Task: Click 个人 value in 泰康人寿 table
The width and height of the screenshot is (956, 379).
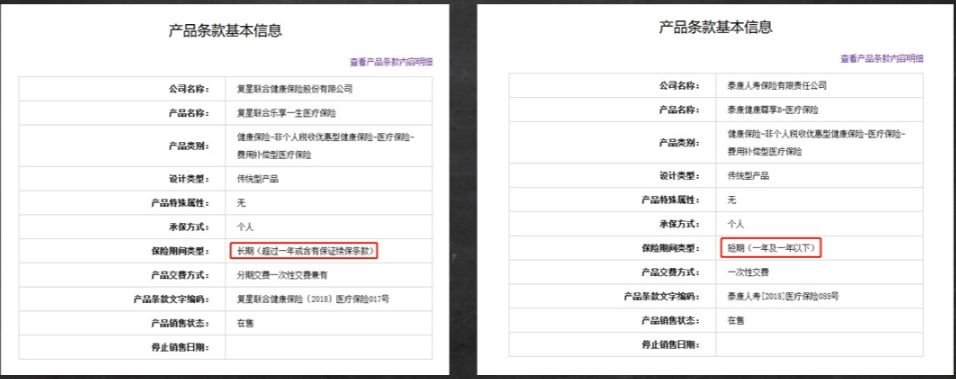Action: [x=735, y=224]
